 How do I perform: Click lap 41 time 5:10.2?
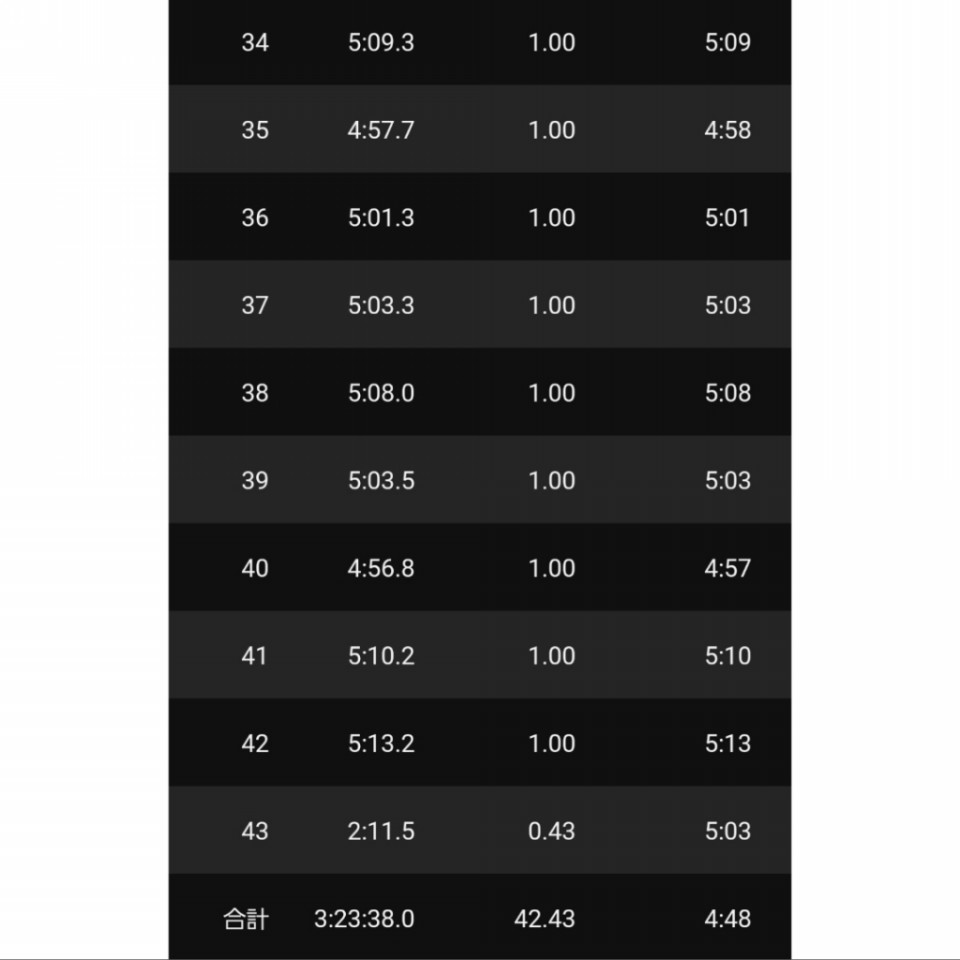(381, 656)
